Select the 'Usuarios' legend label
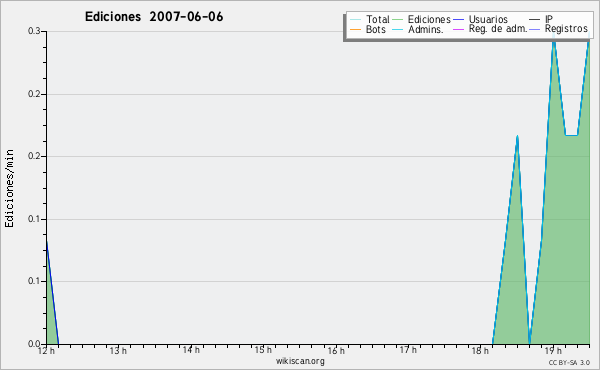This screenshot has height=370, width=600. [488, 19]
